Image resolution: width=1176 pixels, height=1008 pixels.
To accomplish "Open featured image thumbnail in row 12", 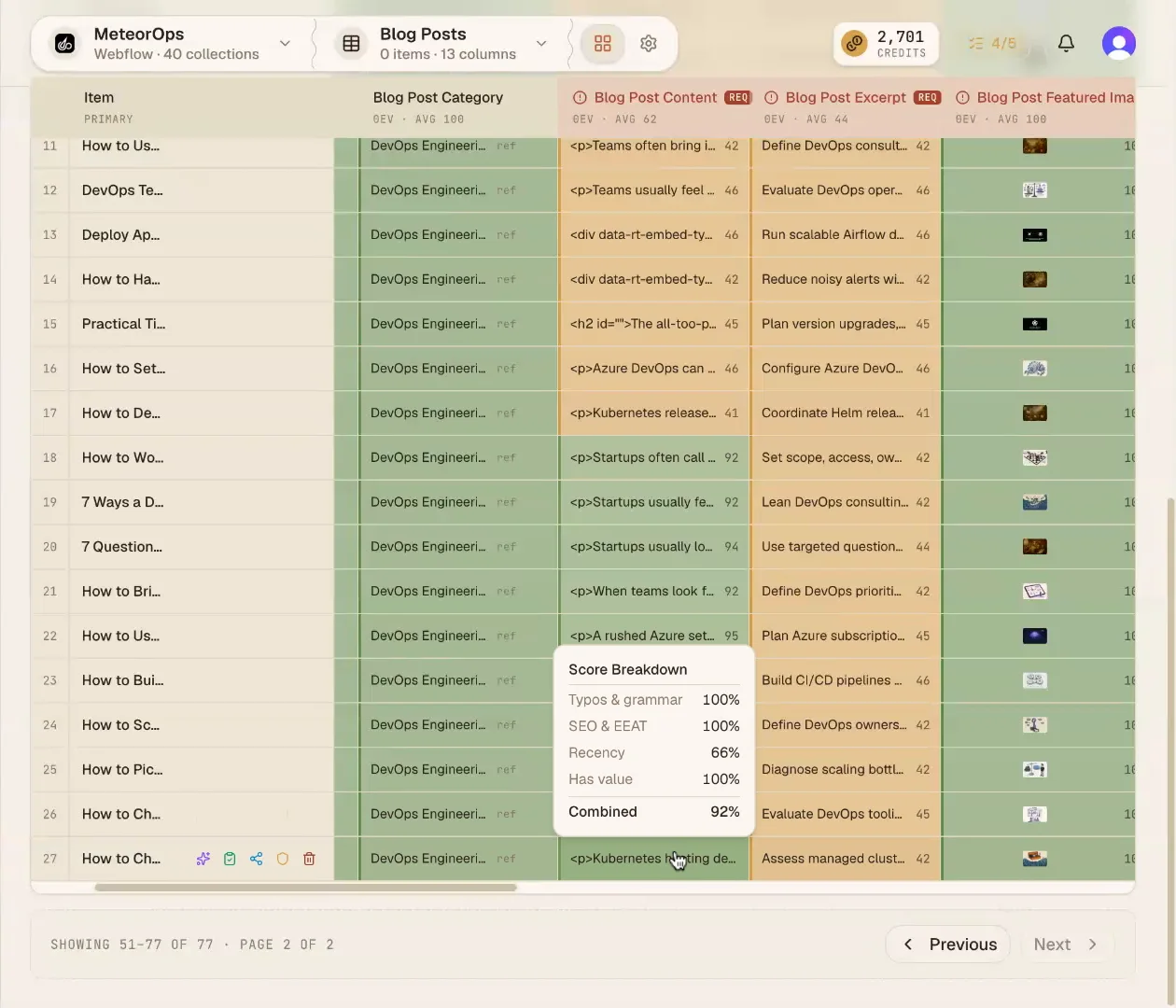I will pos(1035,190).
